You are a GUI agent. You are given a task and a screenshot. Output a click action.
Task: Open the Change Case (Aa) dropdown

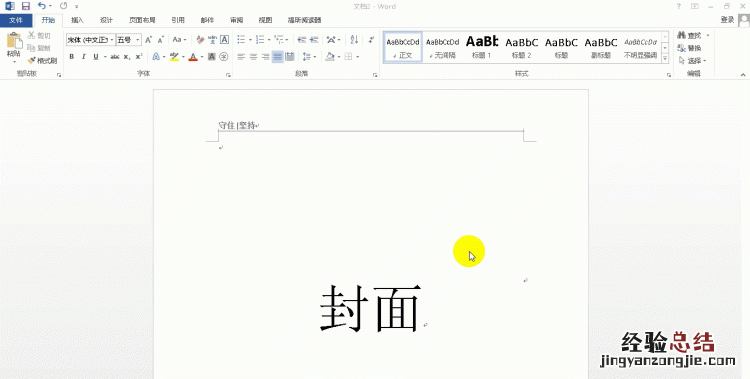coord(179,40)
